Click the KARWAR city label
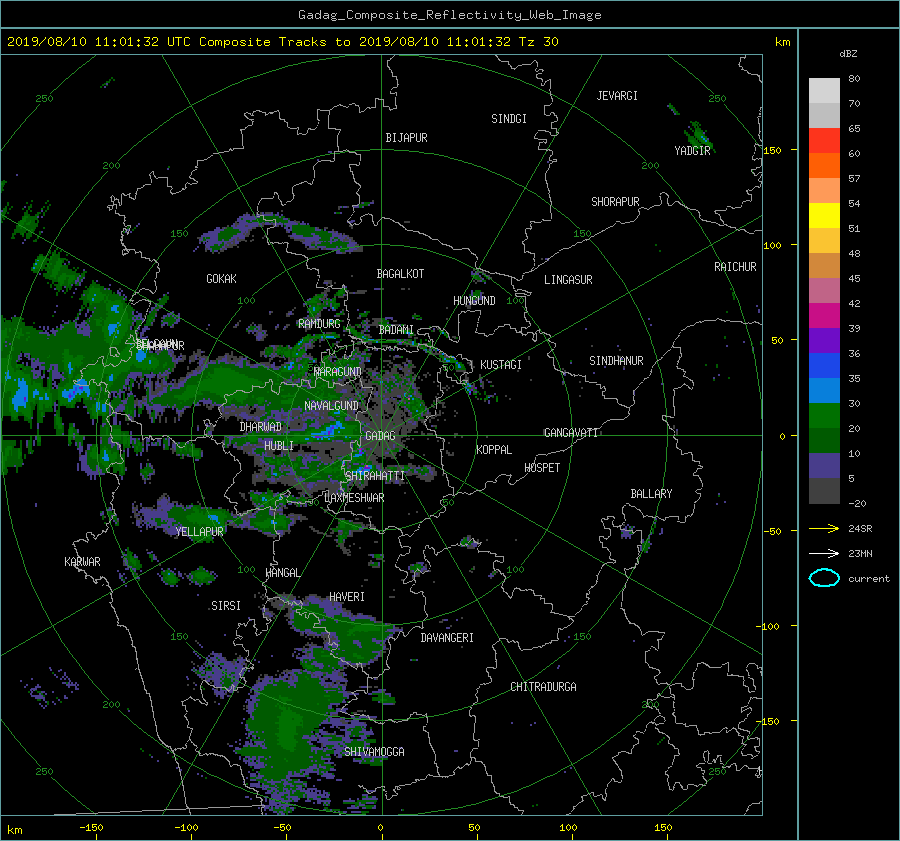The image size is (900, 841). point(82,562)
